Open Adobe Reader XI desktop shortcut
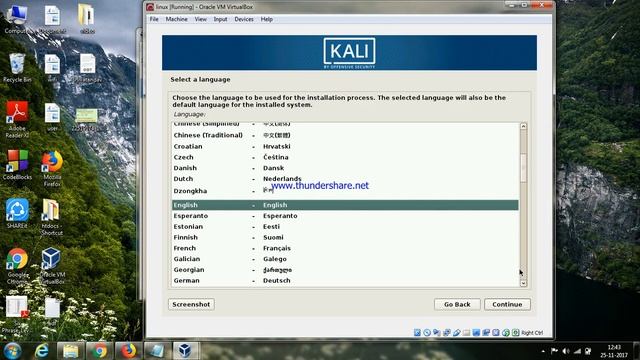The height and width of the screenshot is (360, 640). [17, 119]
